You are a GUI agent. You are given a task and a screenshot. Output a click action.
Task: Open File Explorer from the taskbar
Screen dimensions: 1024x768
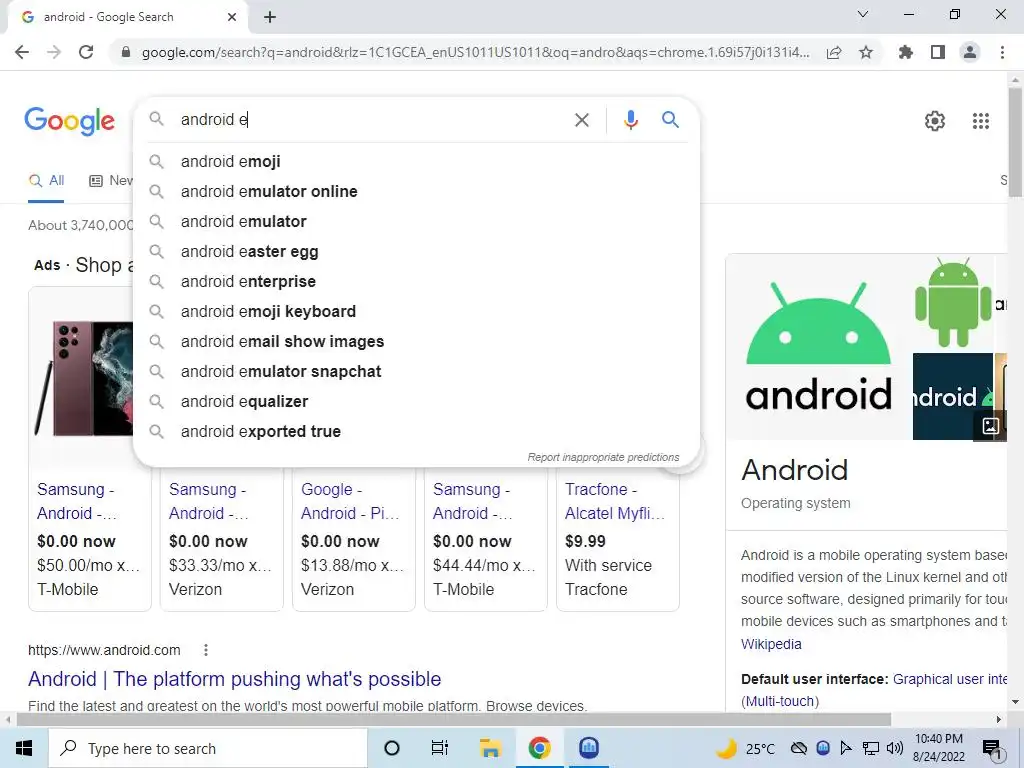coord(490,748)
